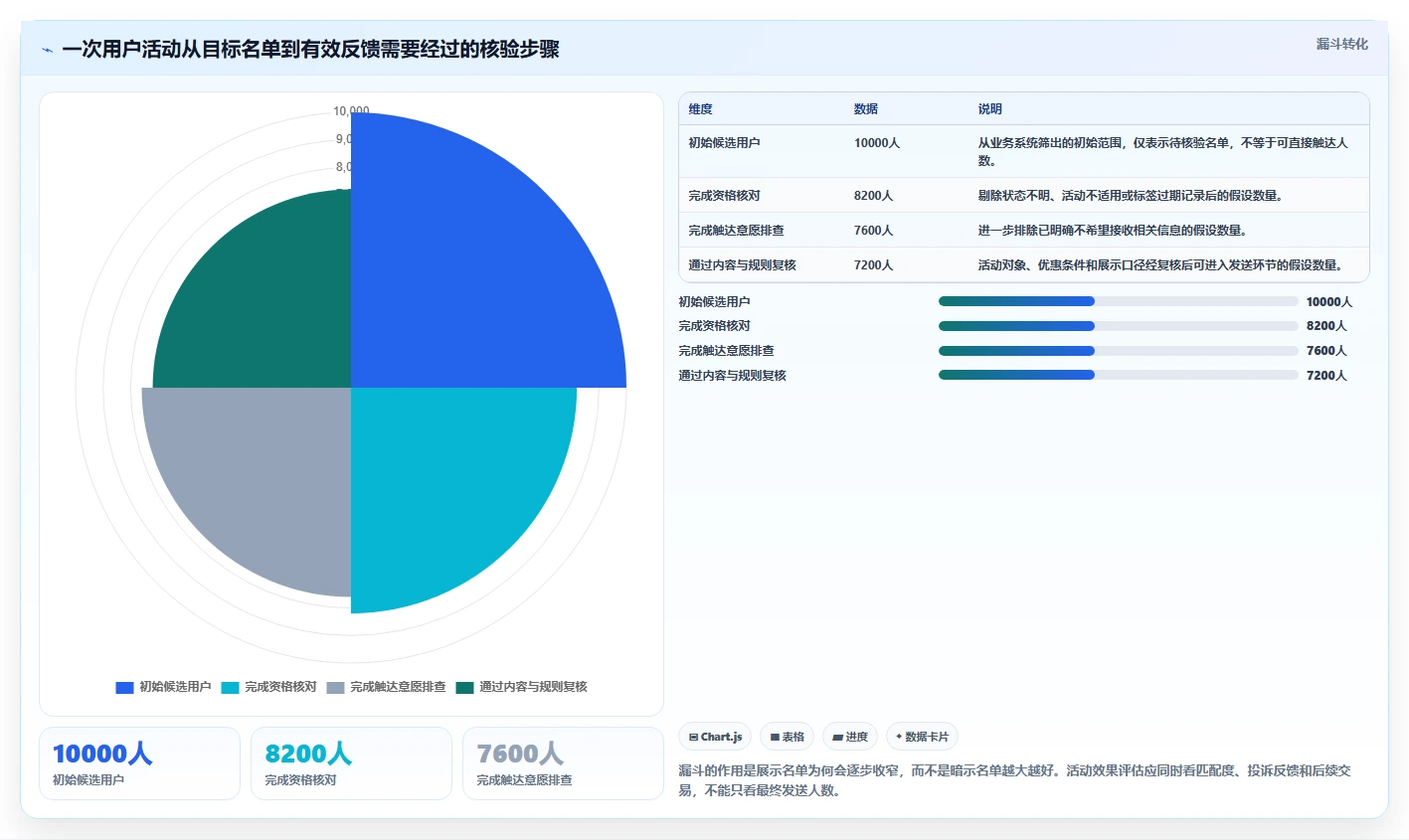
Task: Click the 7200人 value beside progress bar
Action: (x=1326, y=376)
